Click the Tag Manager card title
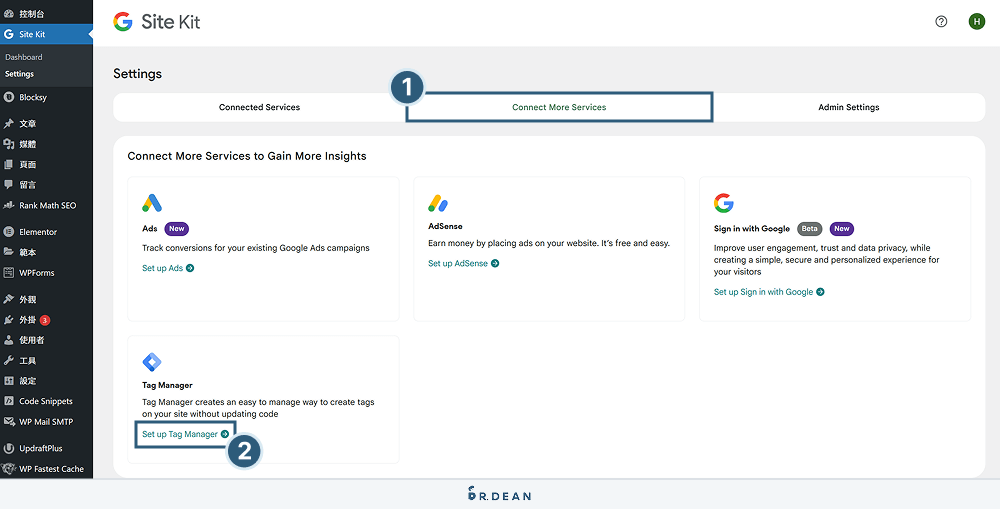The height and width of the screenshot is (509, 1000). point(167,385)
